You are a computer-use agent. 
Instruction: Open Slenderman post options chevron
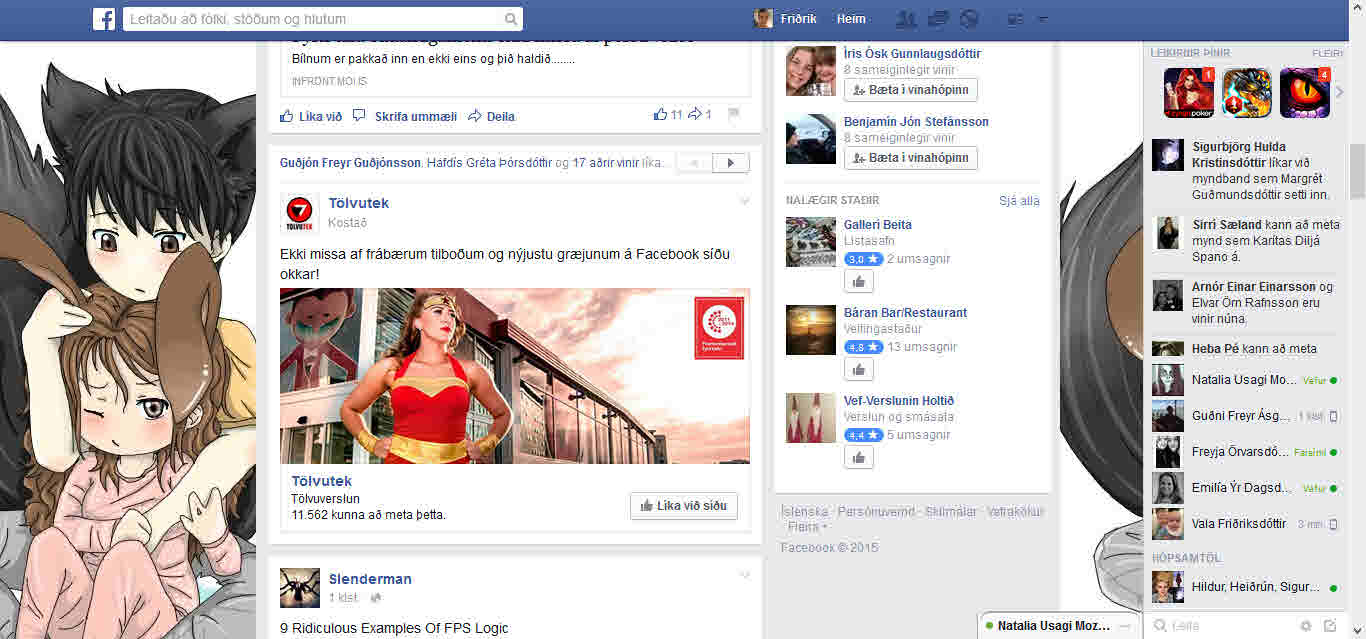point(744,575)
